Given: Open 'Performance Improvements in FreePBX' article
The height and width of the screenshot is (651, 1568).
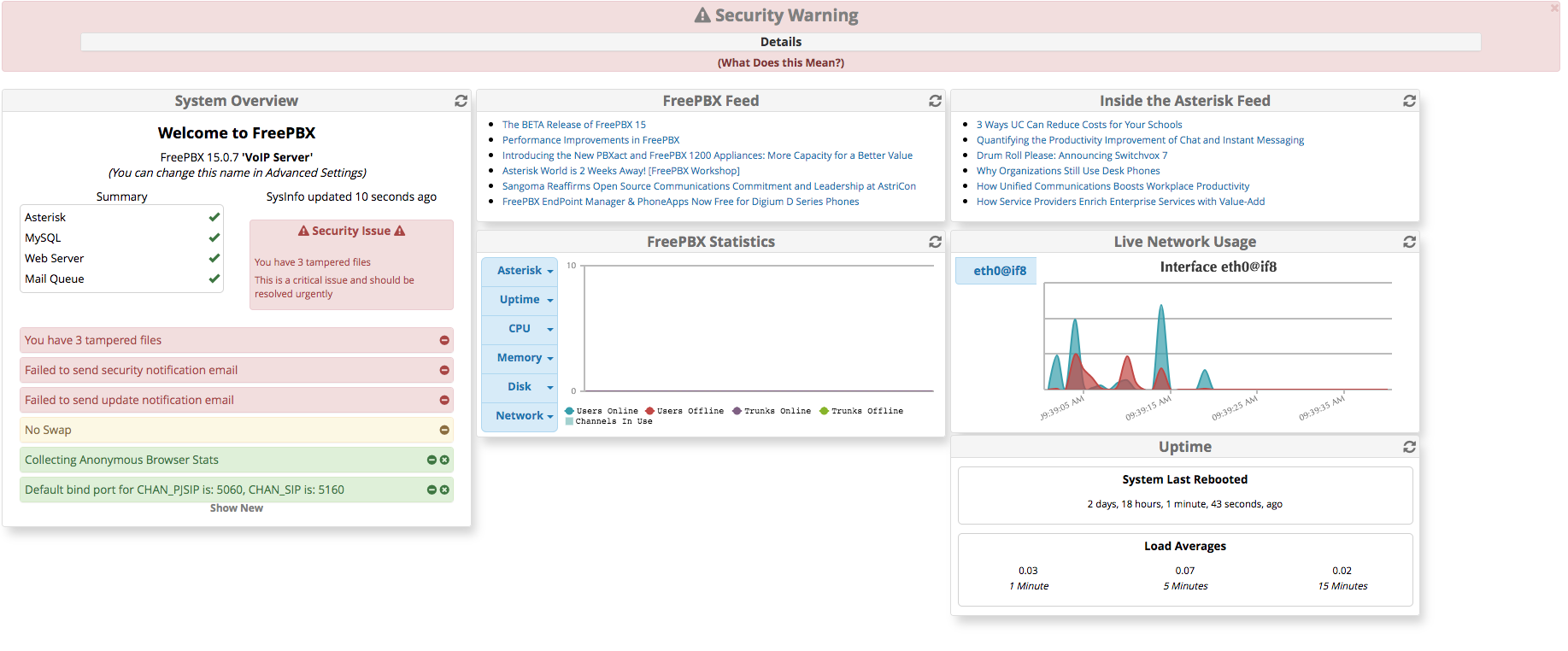Looking at the screenshot, I should (x=591, y=140).
